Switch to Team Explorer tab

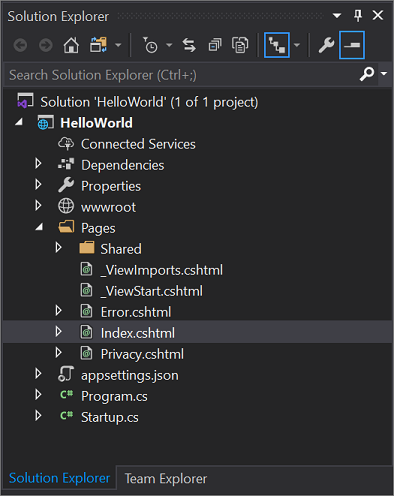tap(166, 479)
